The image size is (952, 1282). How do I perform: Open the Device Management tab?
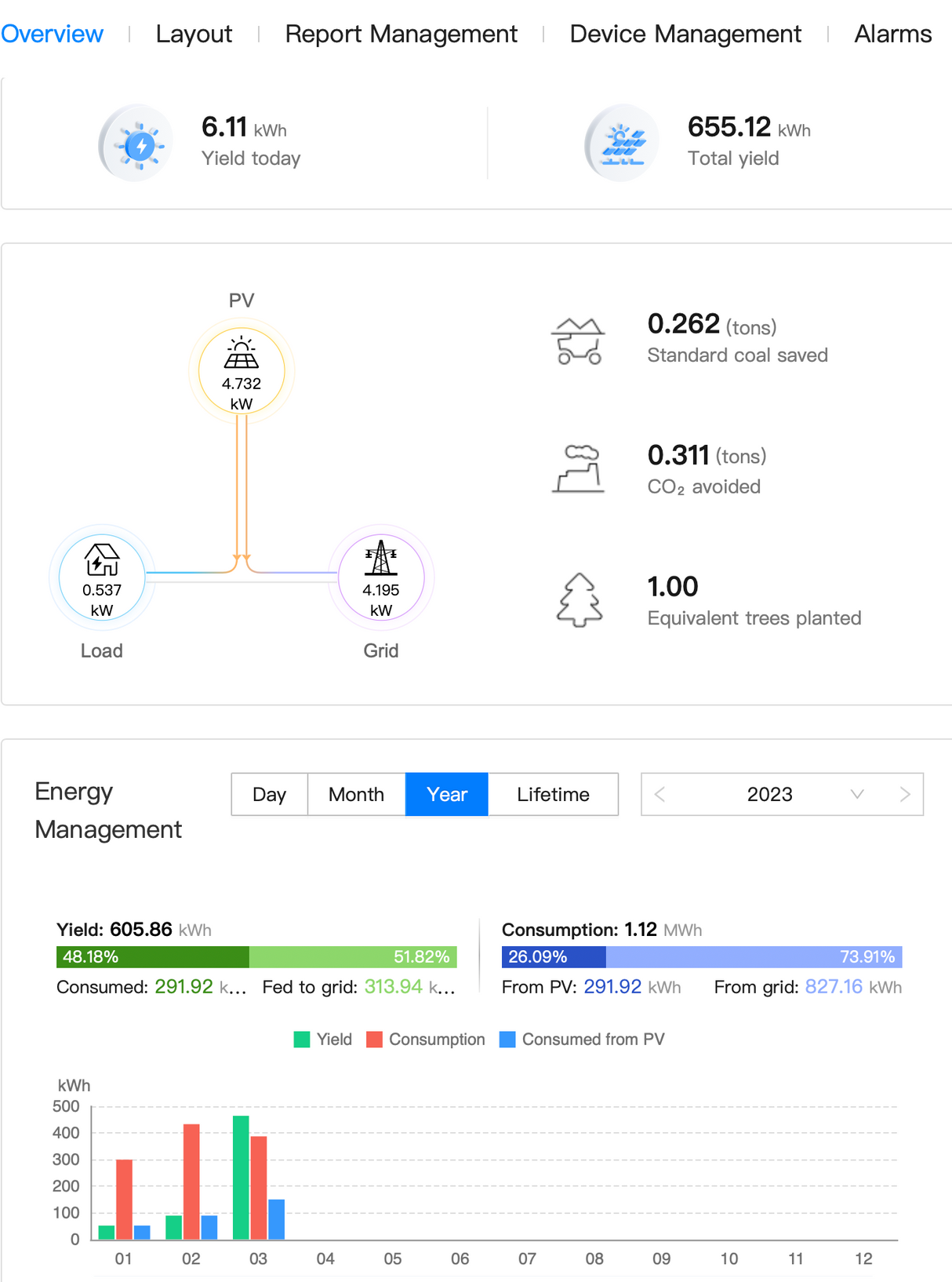click(685, 34)
